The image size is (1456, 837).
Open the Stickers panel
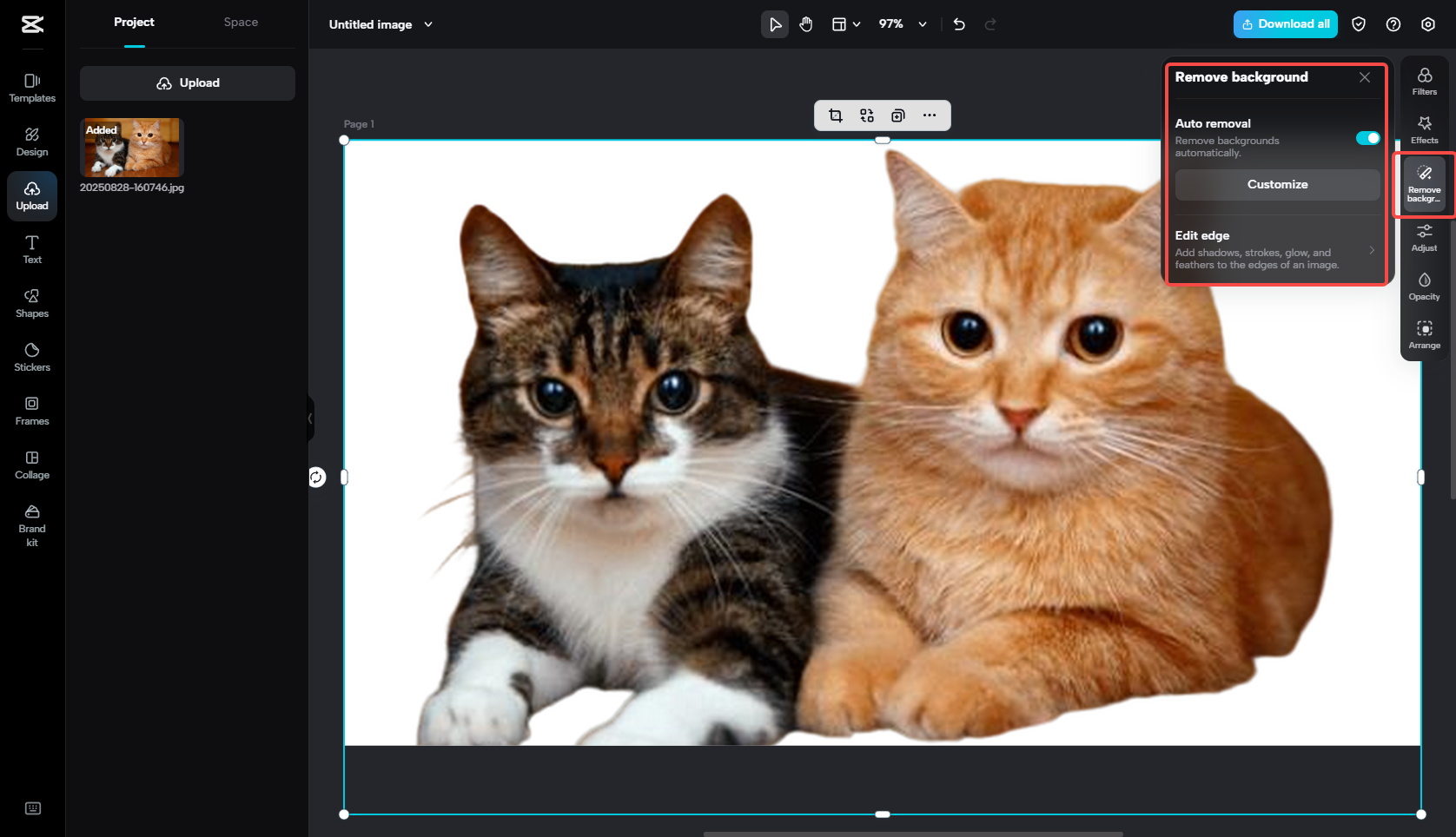pos(31,356)
